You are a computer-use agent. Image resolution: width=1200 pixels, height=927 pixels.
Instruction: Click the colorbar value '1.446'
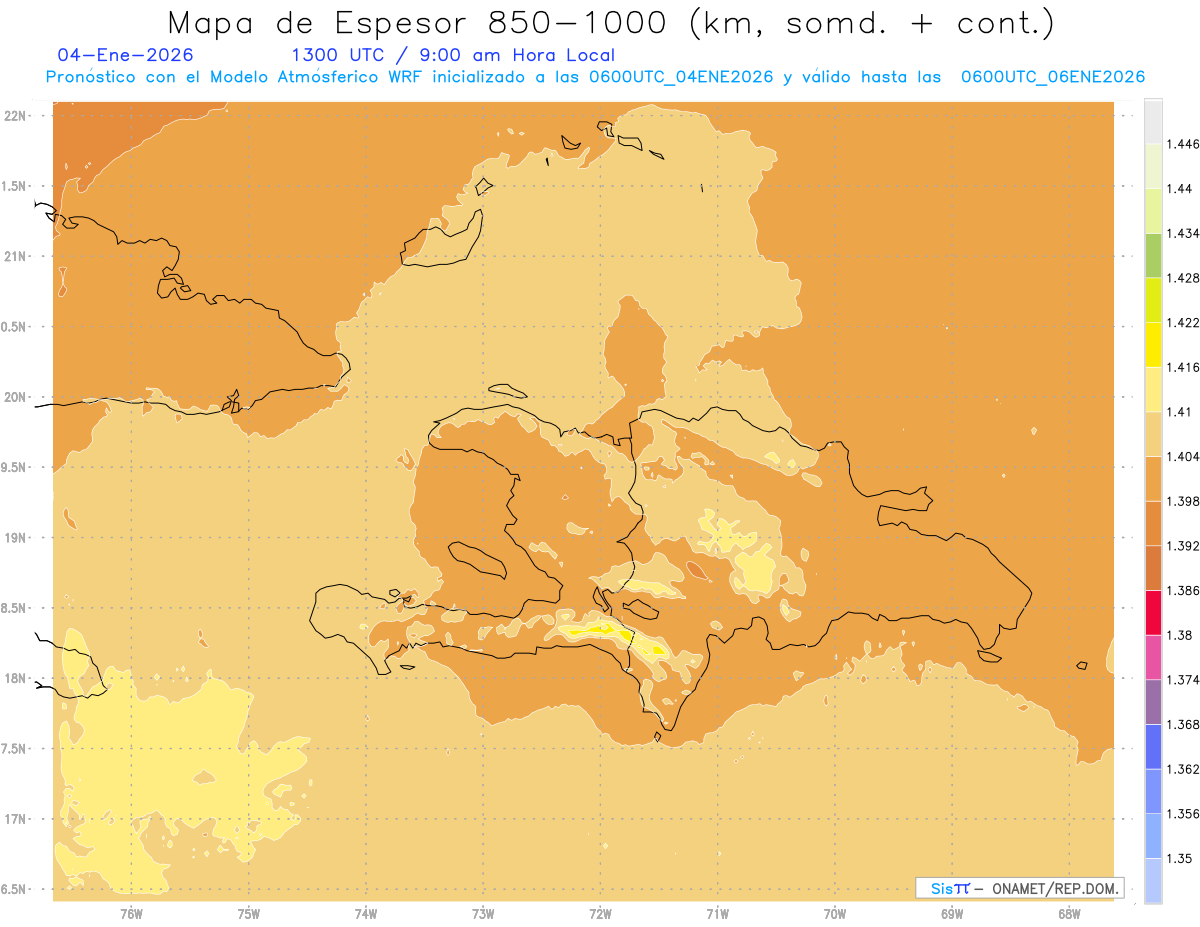coord(1183,144)
